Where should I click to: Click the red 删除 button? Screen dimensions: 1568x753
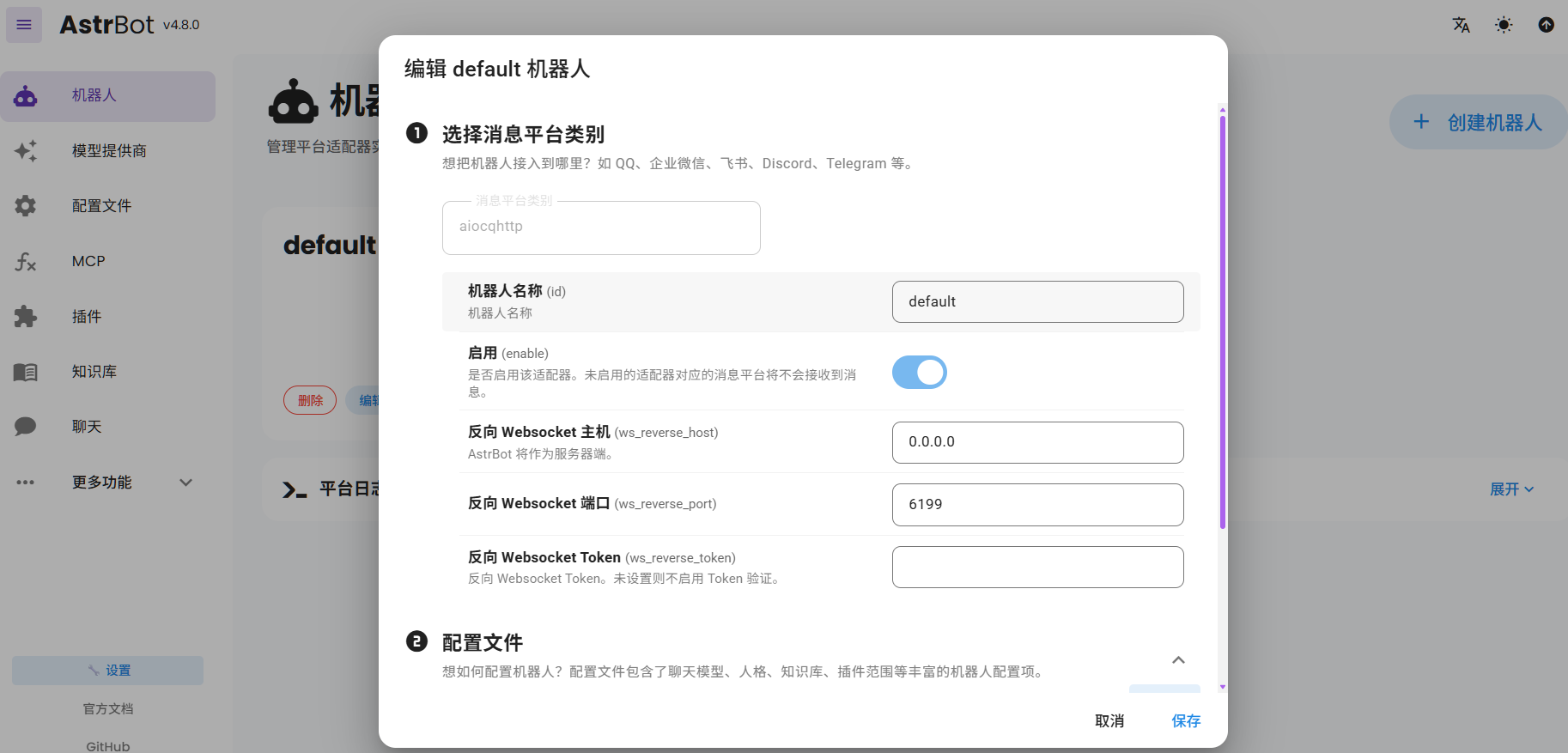coord(310,400)
